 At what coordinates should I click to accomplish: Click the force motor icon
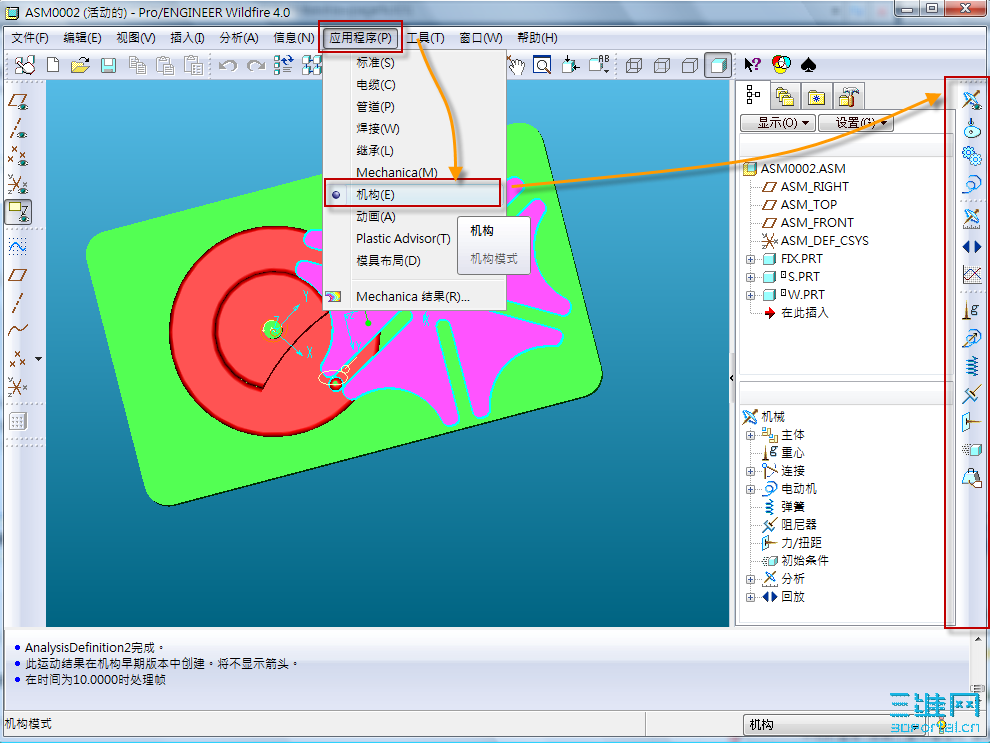[972, 338]
